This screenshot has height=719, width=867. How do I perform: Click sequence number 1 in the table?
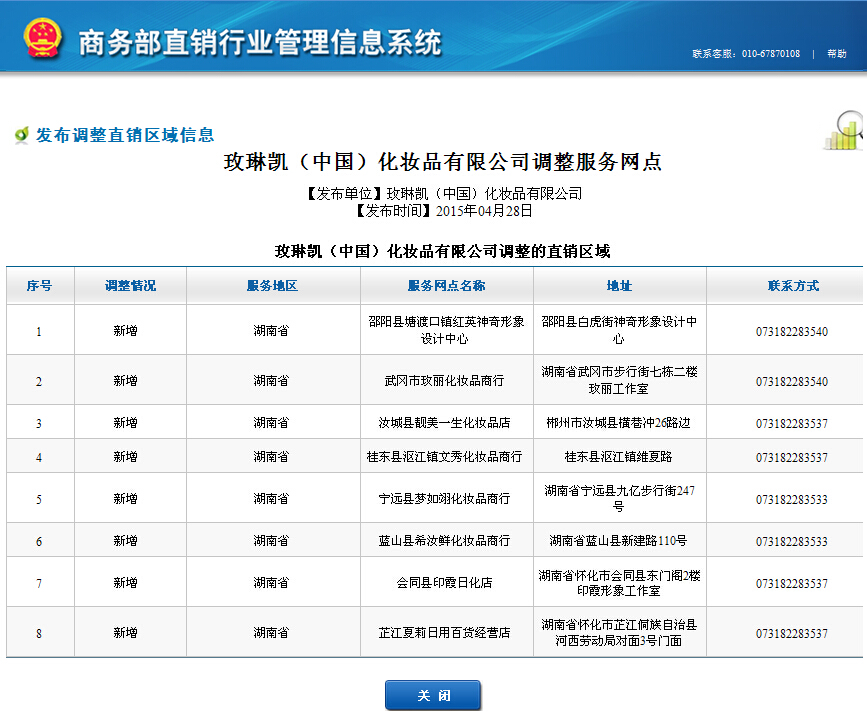(x=39, y=332)
